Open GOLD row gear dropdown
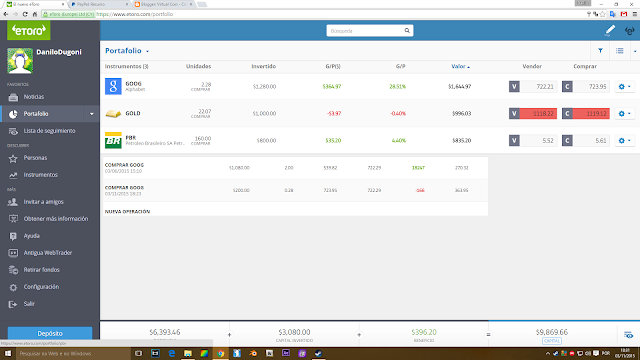The image size is (640, 360). (624, 113)
